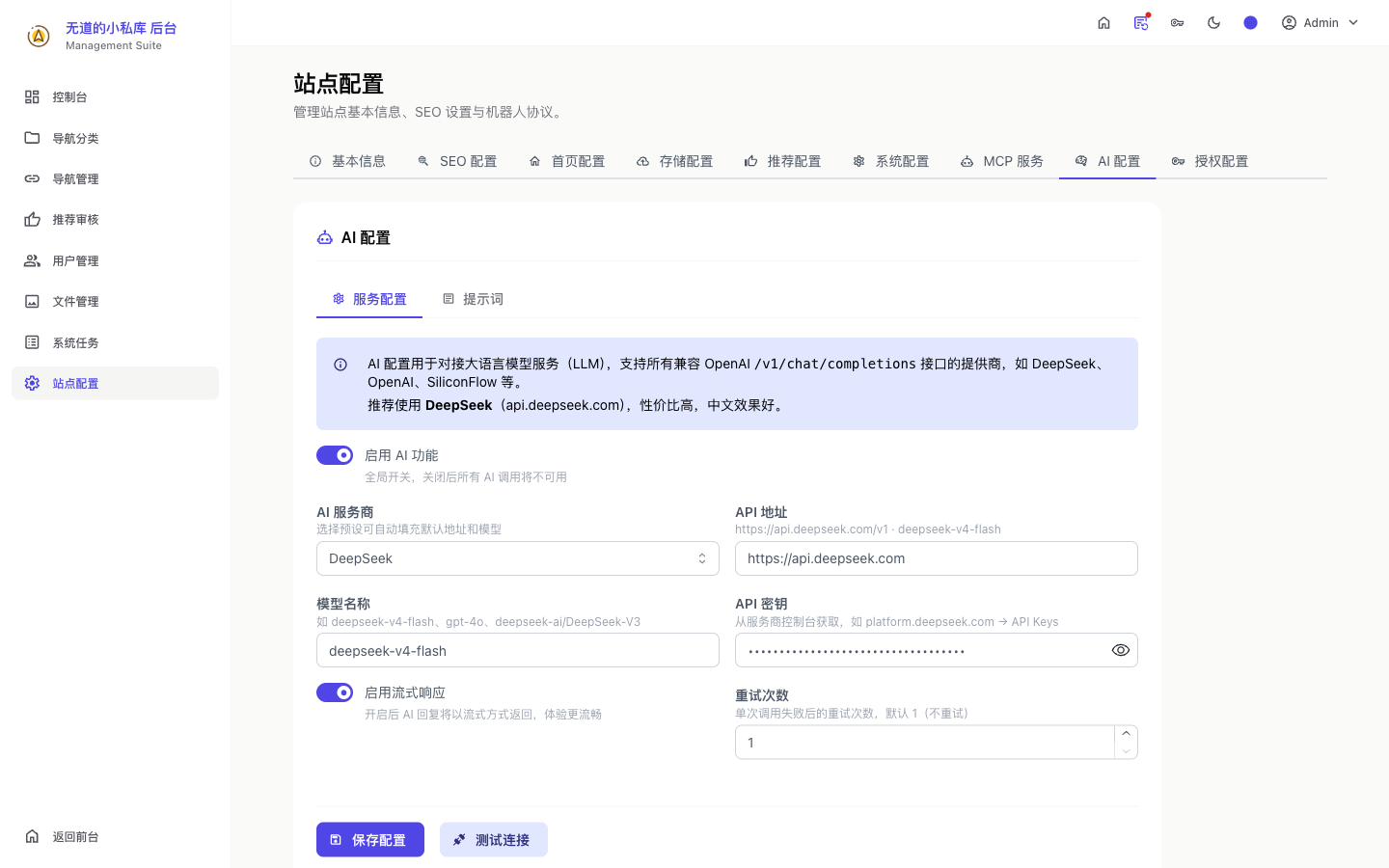This screenshot has width=1389, height=868.
Task: Open 控制台 dashboard in sidebar
Action: tap(115, 97)
